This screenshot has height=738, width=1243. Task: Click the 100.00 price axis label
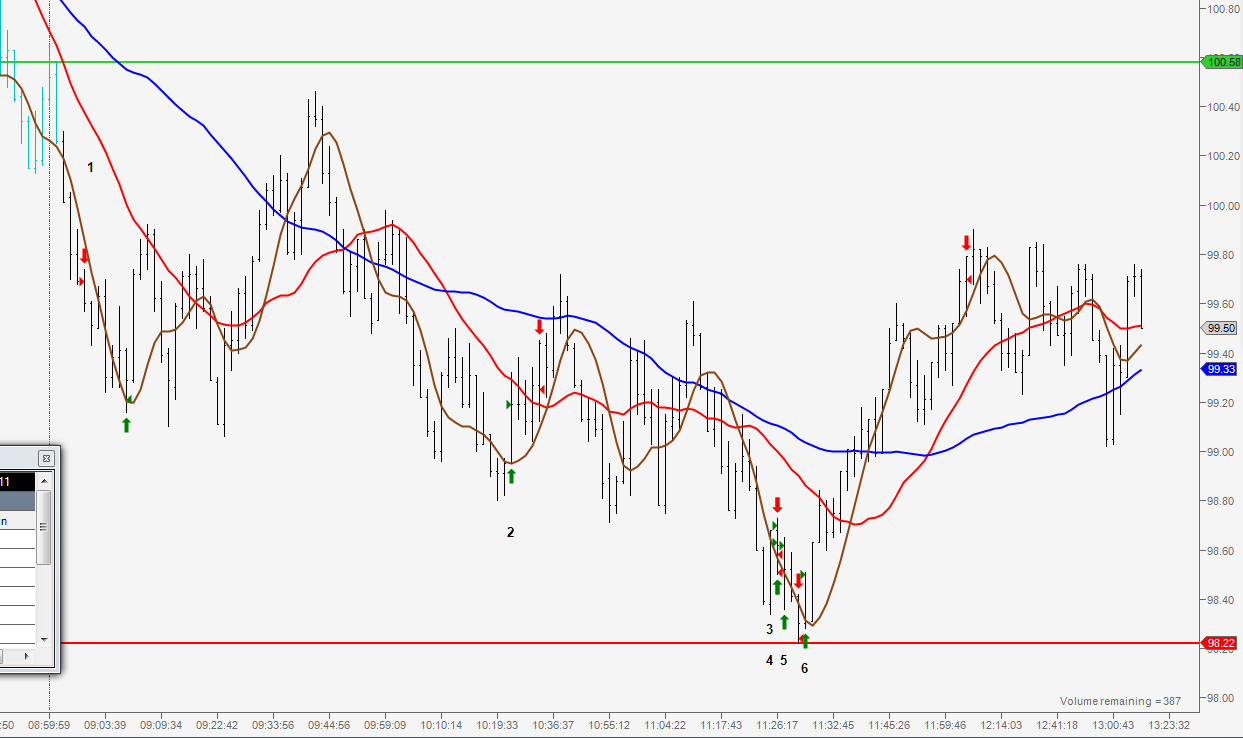click(1223, 206)
